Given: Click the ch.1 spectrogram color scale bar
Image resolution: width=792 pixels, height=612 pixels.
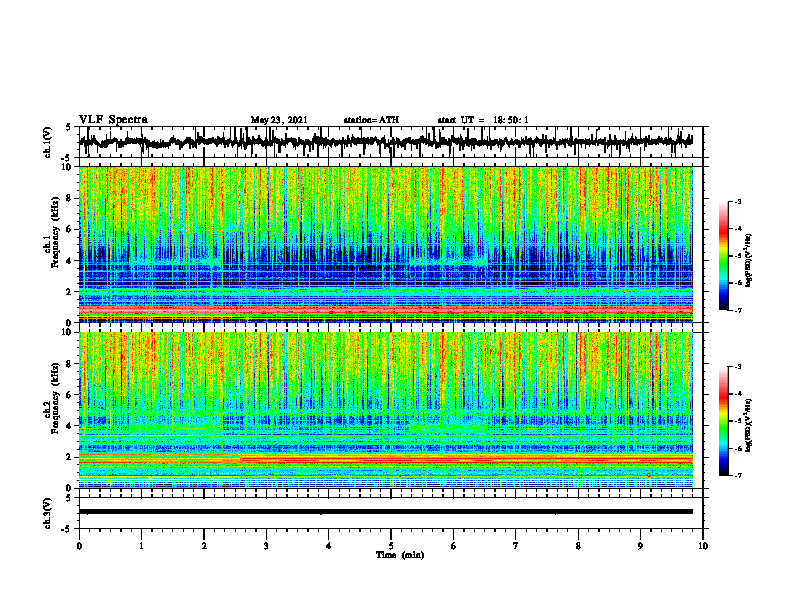Looking at the screenshot, I should pos(724,256).
